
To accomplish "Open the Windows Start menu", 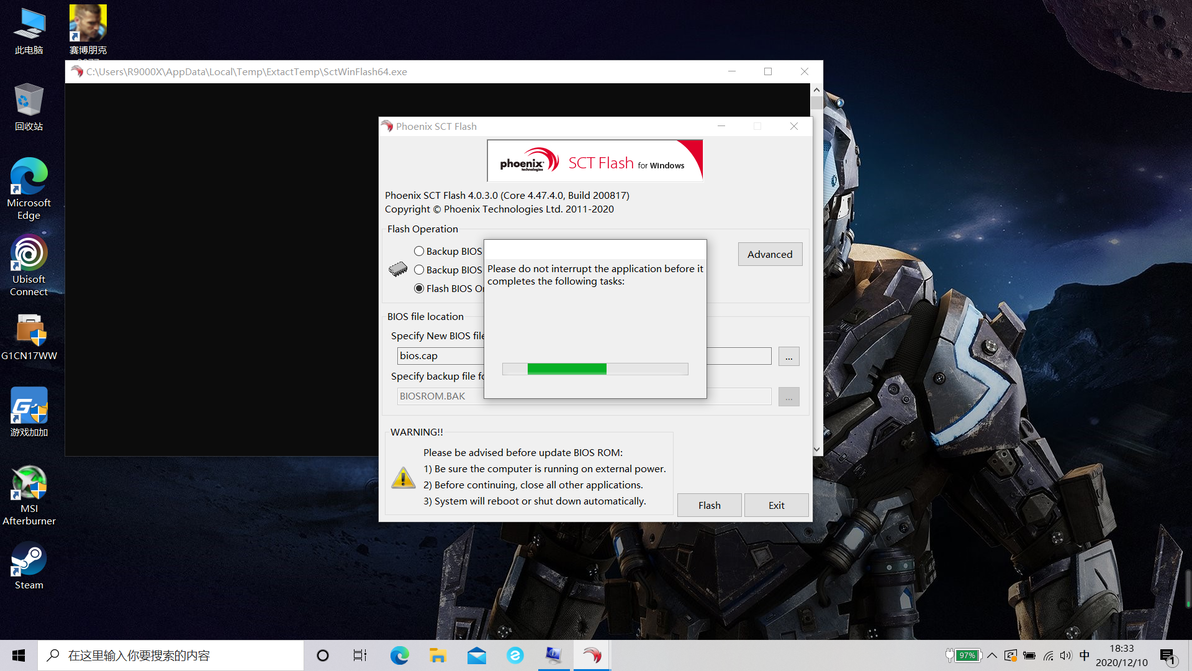I will click(18, 655).
